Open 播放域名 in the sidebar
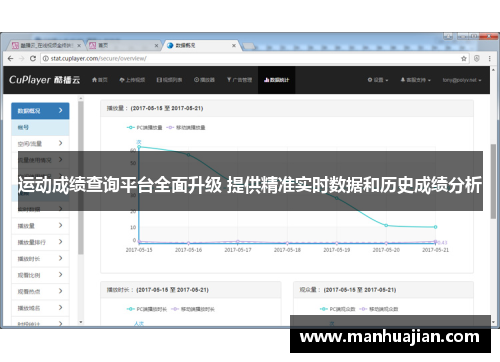 (x=40, y=308)
